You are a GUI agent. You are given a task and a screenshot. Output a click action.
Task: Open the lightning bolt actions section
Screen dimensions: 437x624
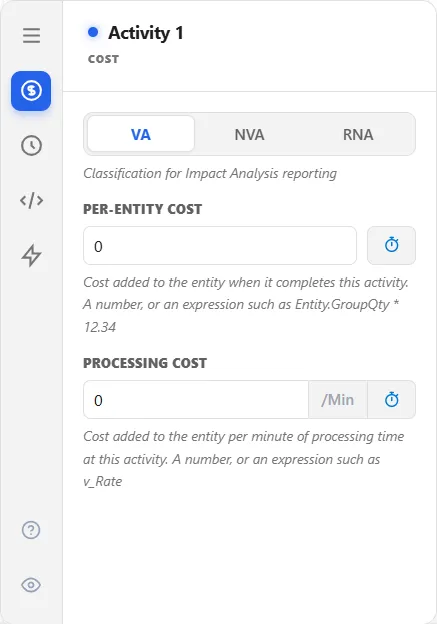[31, 255]
